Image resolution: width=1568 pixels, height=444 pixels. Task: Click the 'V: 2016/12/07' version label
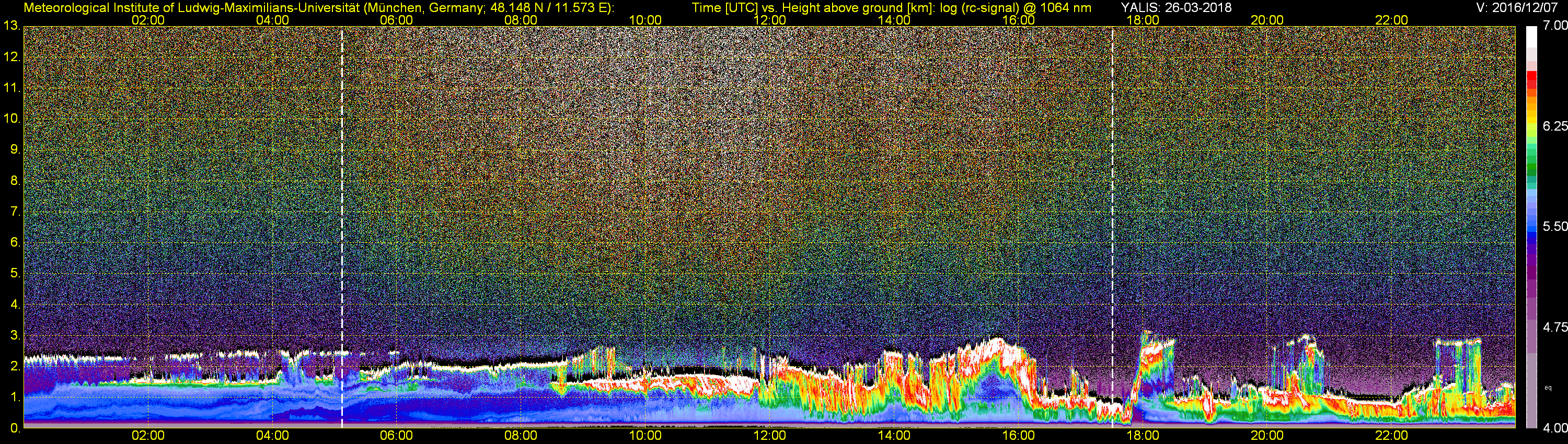(1517, 7)
